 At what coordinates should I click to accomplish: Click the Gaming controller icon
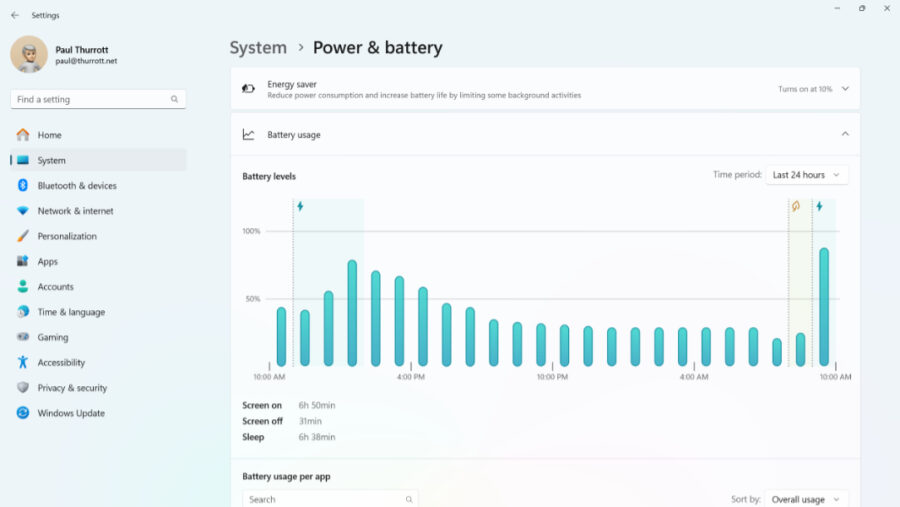point(22,338)
